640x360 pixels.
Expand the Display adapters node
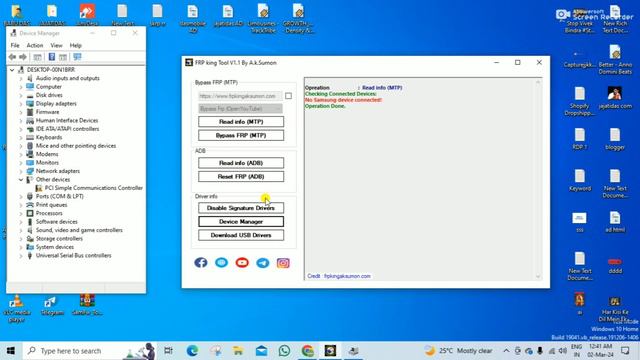pos(21,104)
